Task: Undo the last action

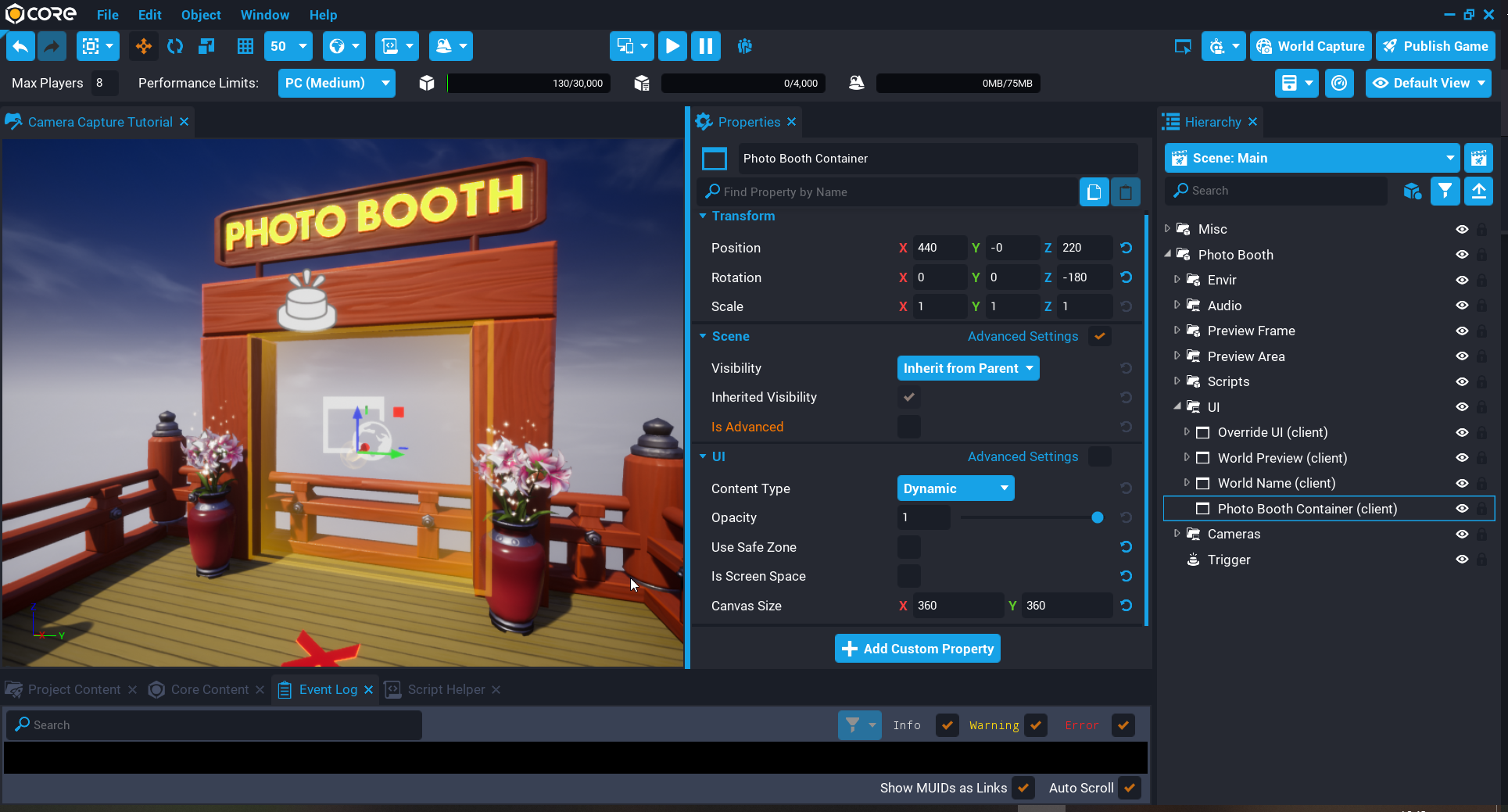Action: (x=20, y=46)
